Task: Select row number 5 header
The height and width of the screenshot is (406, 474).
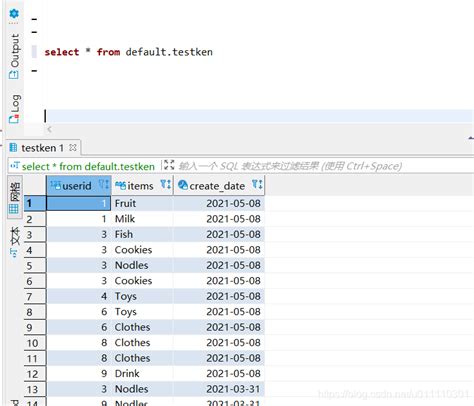Action: (35, 266)
